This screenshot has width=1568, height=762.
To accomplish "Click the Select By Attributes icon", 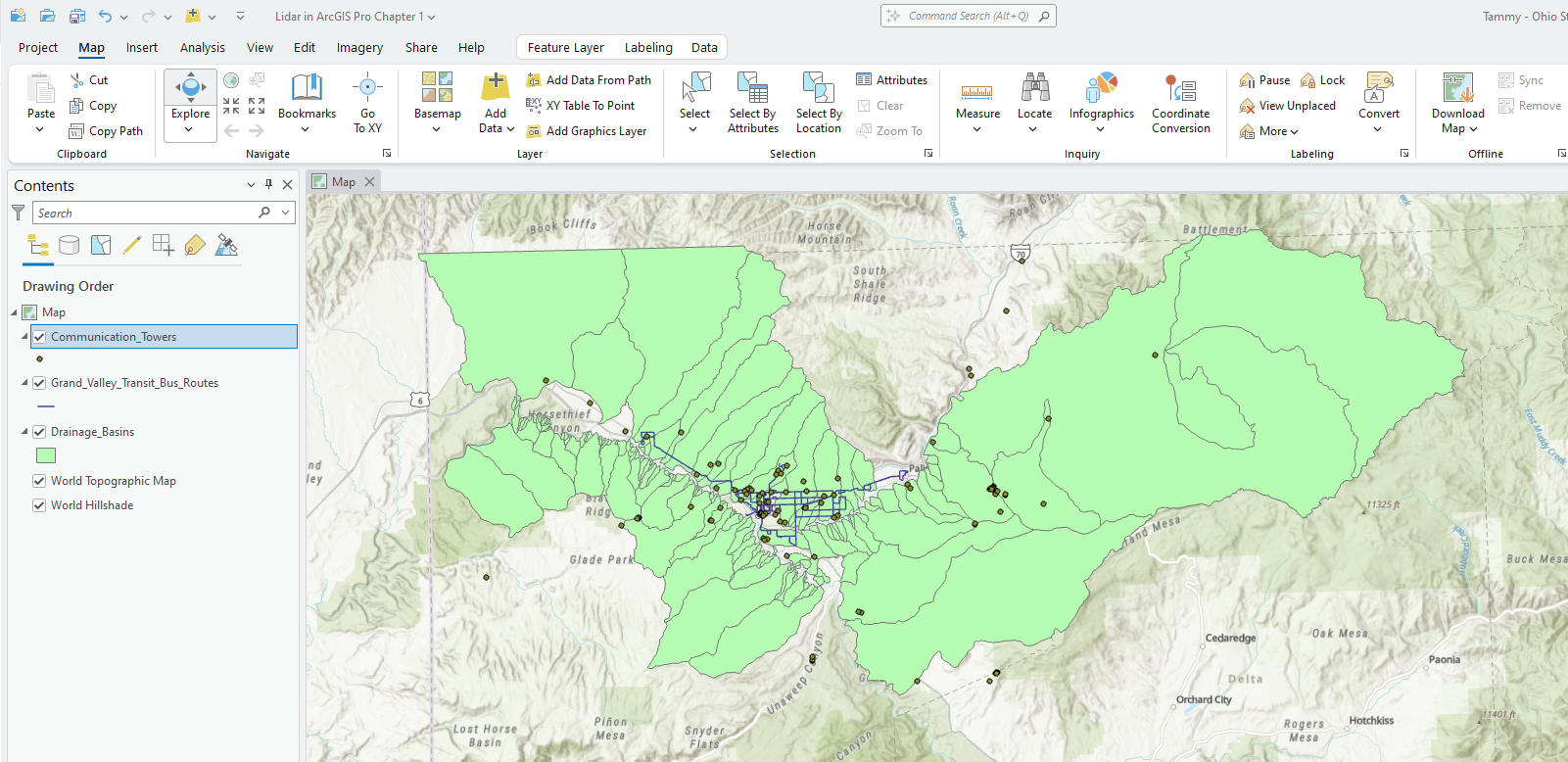I will (x=752, y=88).
